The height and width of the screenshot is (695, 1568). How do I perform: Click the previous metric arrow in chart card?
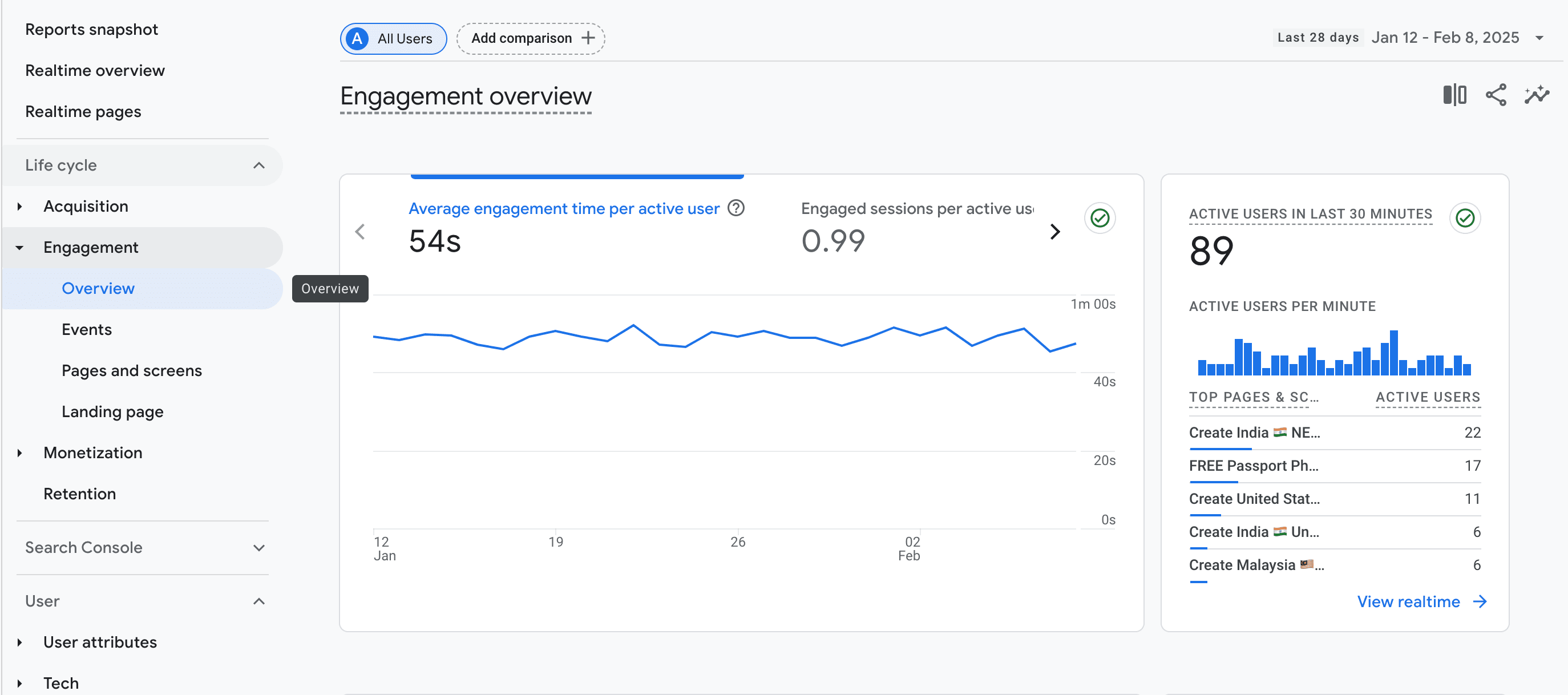[x=359, y=231]
